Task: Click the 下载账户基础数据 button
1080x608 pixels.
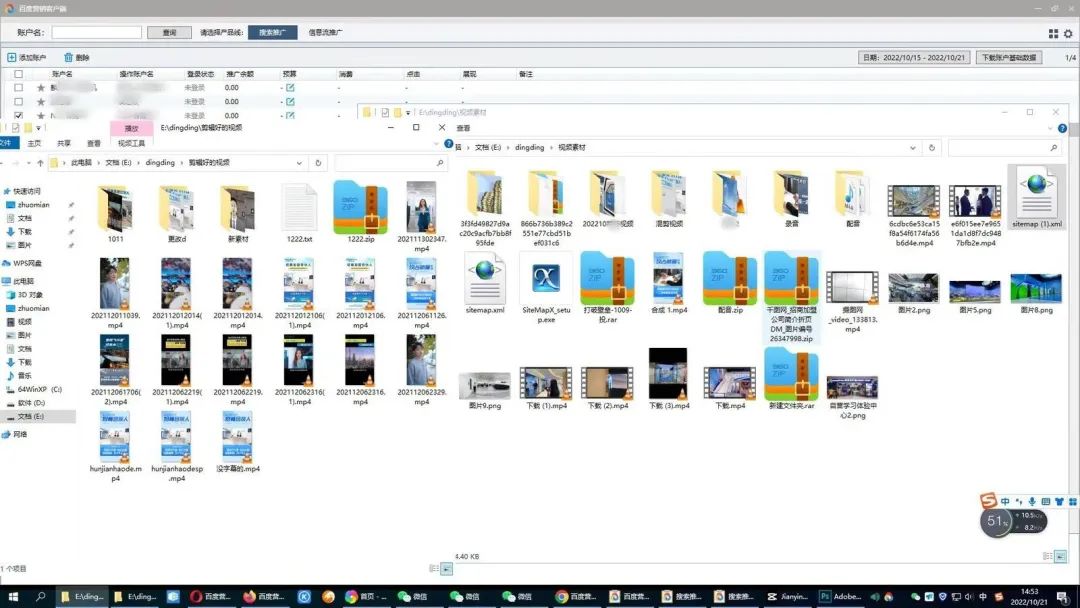Action: coord(1009,57)
